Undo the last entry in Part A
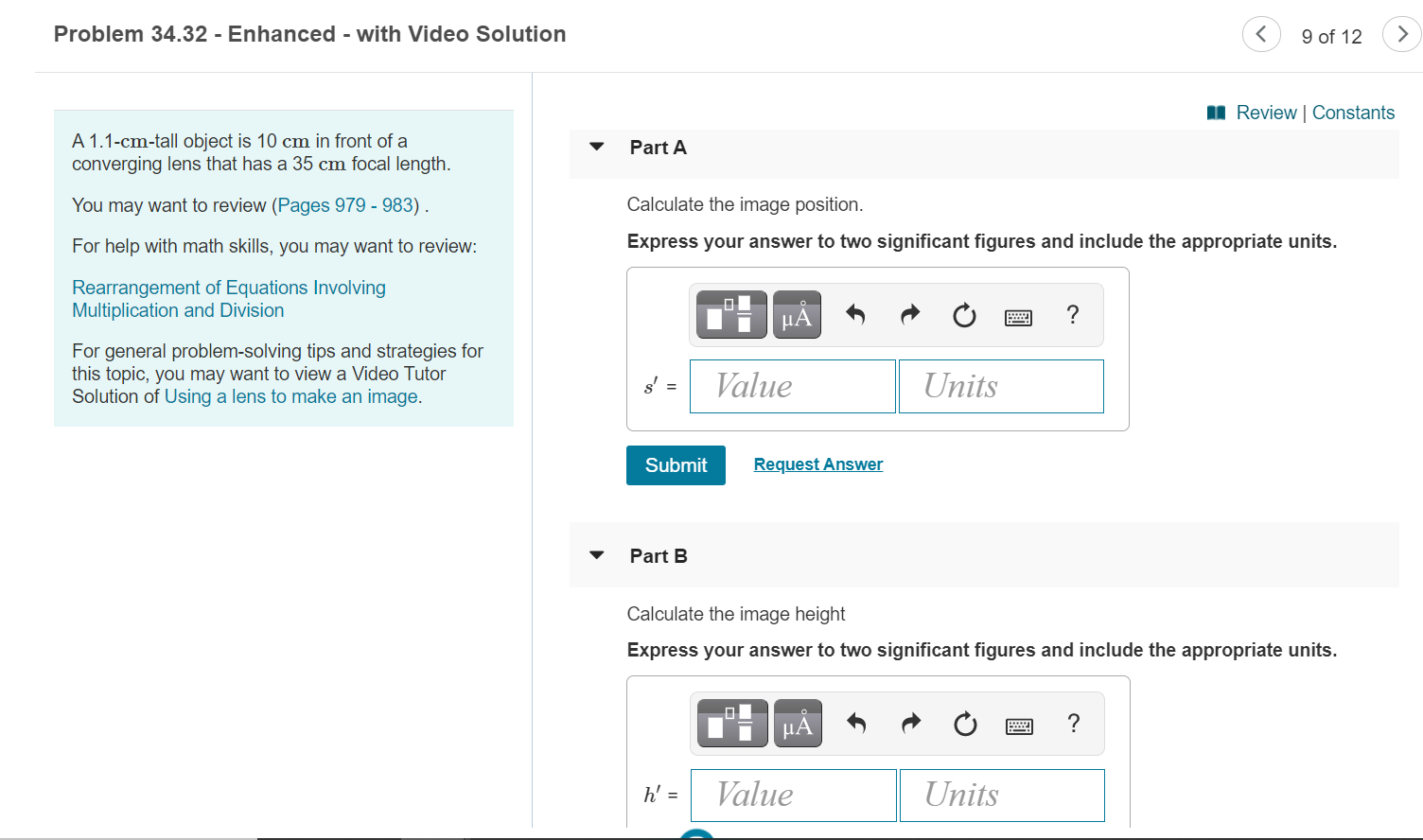This screenshot has height=840, width=1423. coord(855,314)
